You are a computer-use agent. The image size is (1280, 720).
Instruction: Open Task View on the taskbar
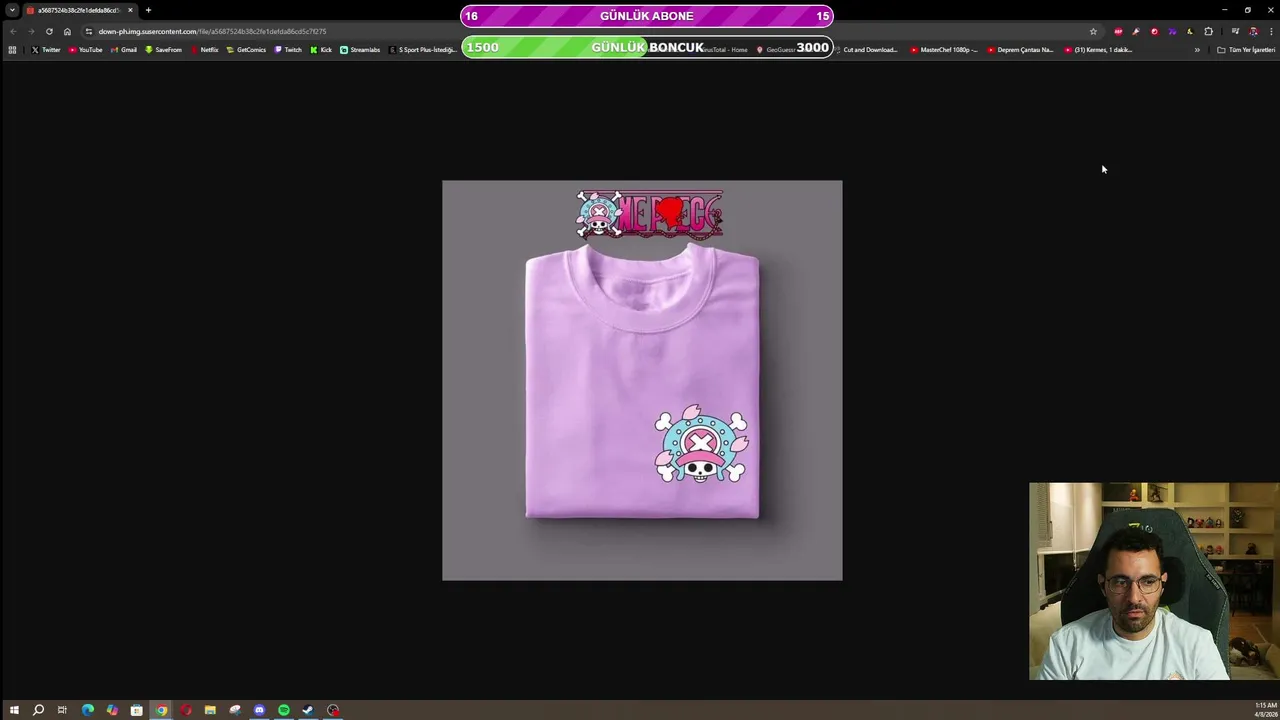pos(62,710)
